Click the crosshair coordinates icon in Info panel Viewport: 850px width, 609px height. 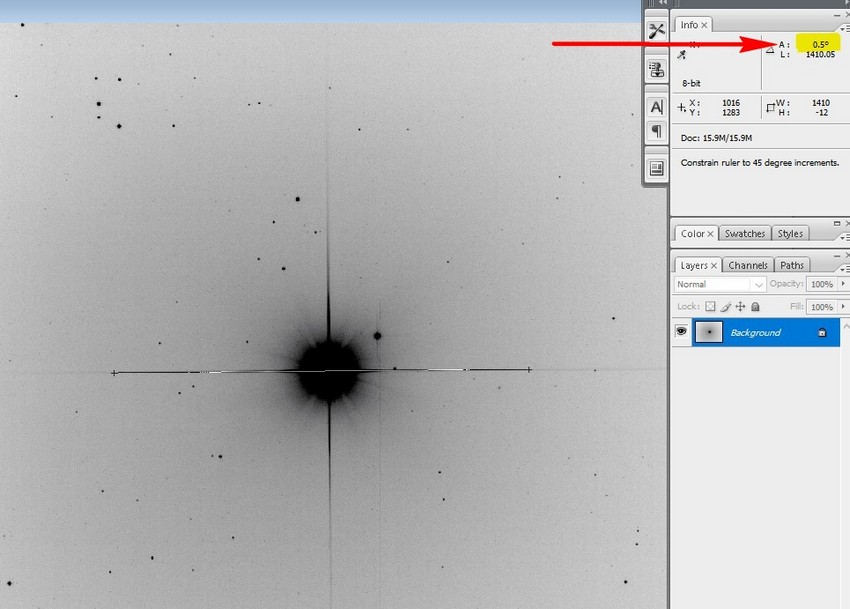pos(682,107)
